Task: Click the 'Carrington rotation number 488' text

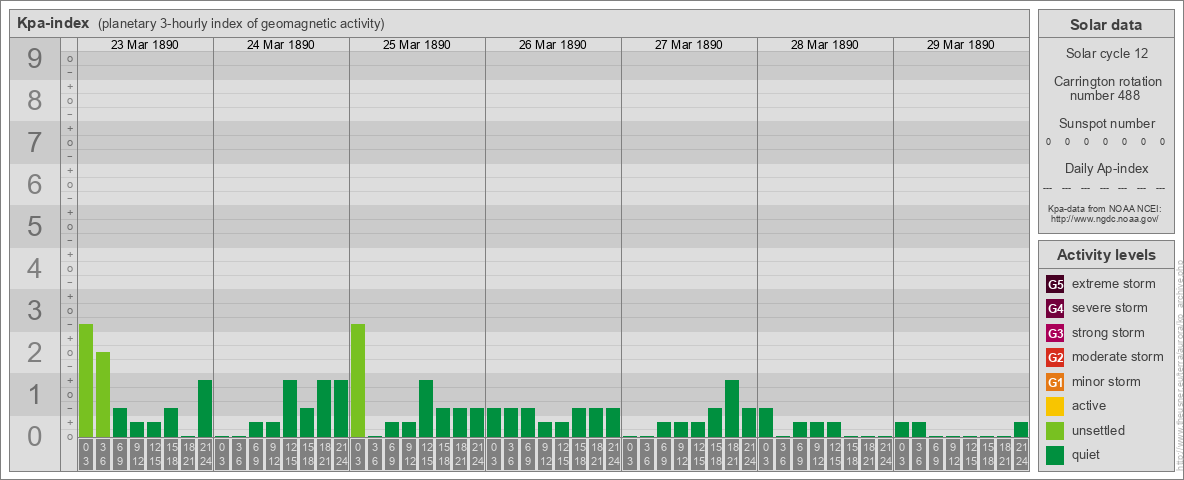Action: [1106, 88]
